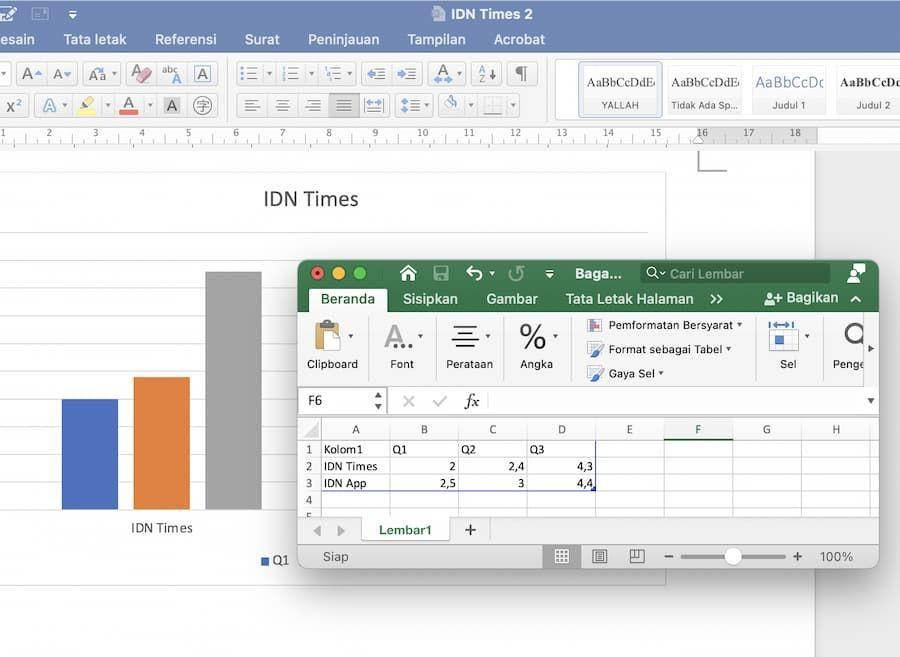Decrease the paragraph indent in Word

click(376, 74)
